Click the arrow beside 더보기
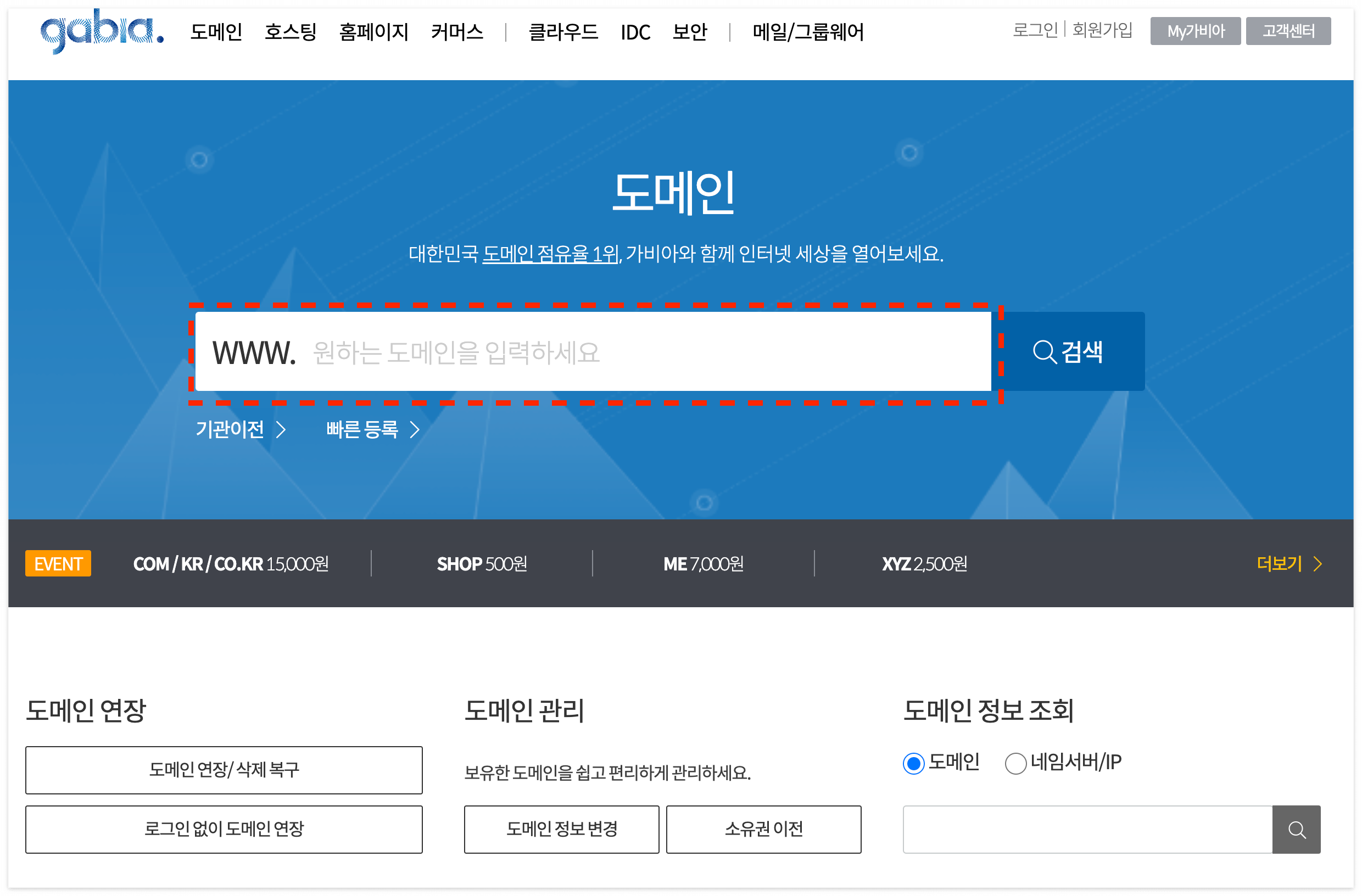The width and height of the screenshot is (1362, 896). 1318,564
